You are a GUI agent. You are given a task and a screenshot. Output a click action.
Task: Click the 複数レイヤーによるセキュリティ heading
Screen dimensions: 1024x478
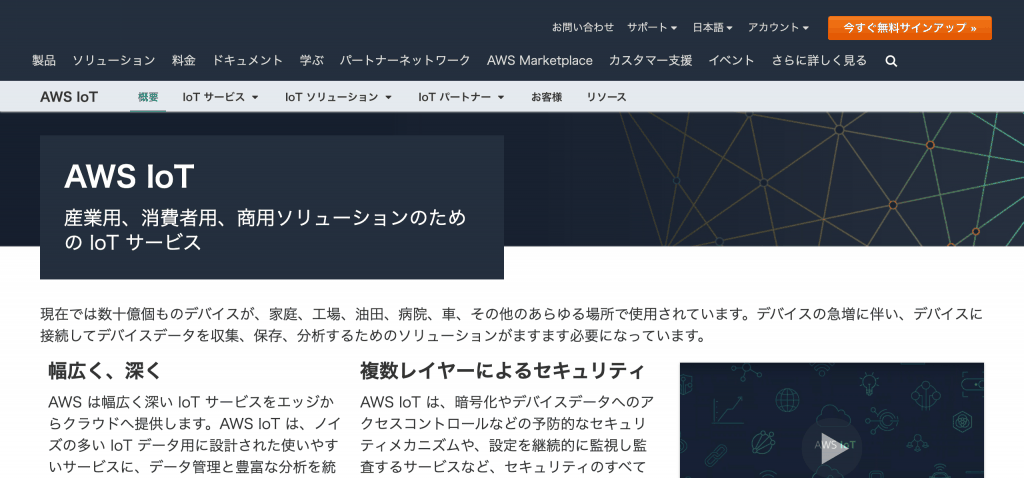pos(502,371)
